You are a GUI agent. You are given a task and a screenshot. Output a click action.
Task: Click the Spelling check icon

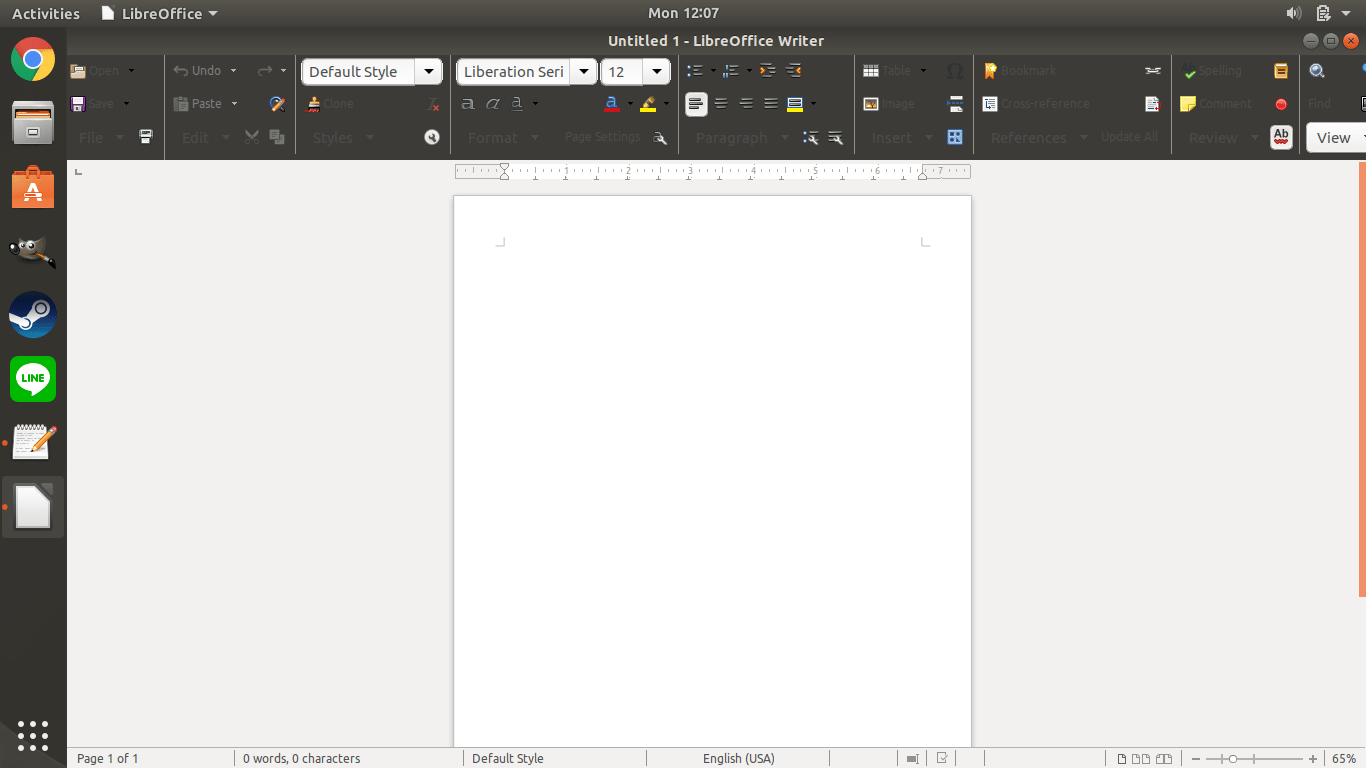(1189, 71)
